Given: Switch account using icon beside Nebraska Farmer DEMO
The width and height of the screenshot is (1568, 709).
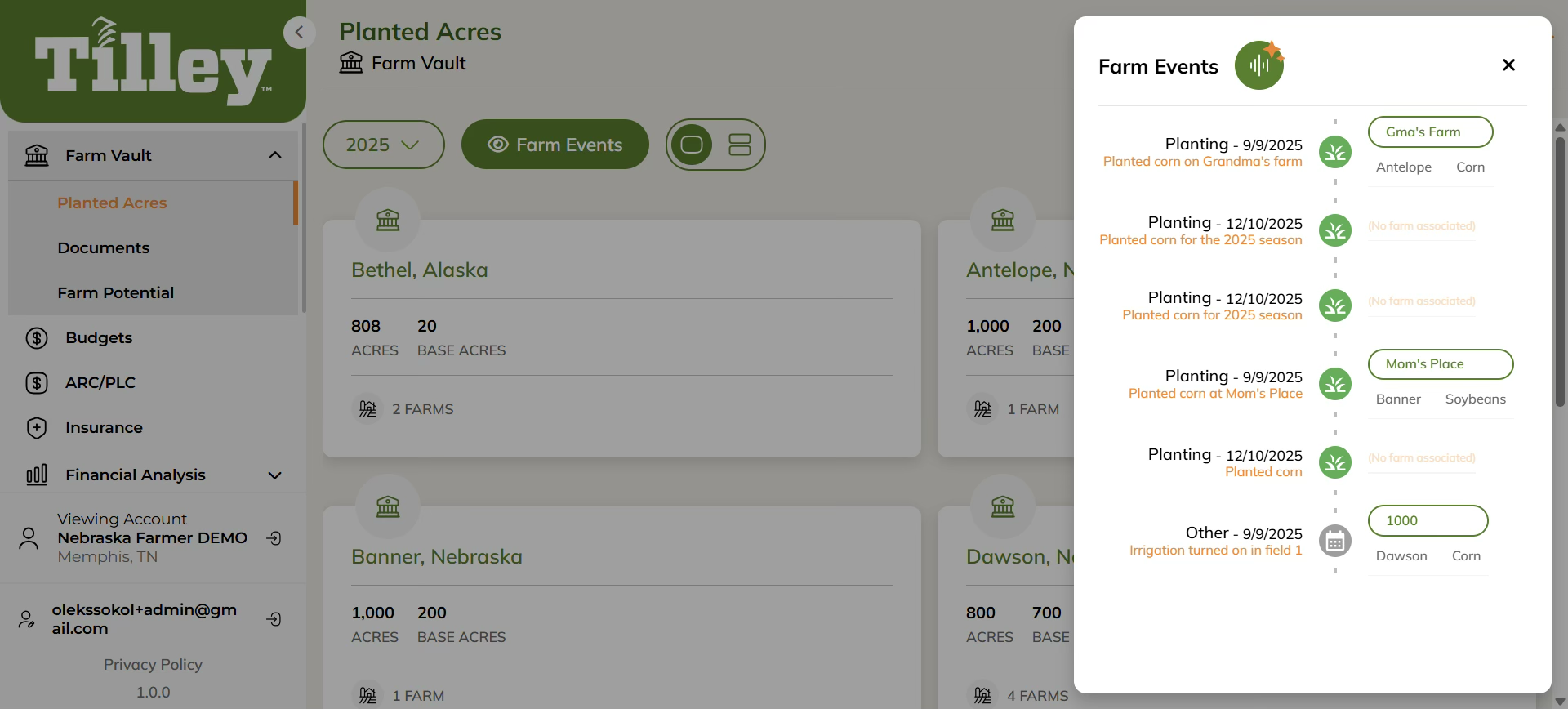Looking at the screenshot, I should (274, 537).
